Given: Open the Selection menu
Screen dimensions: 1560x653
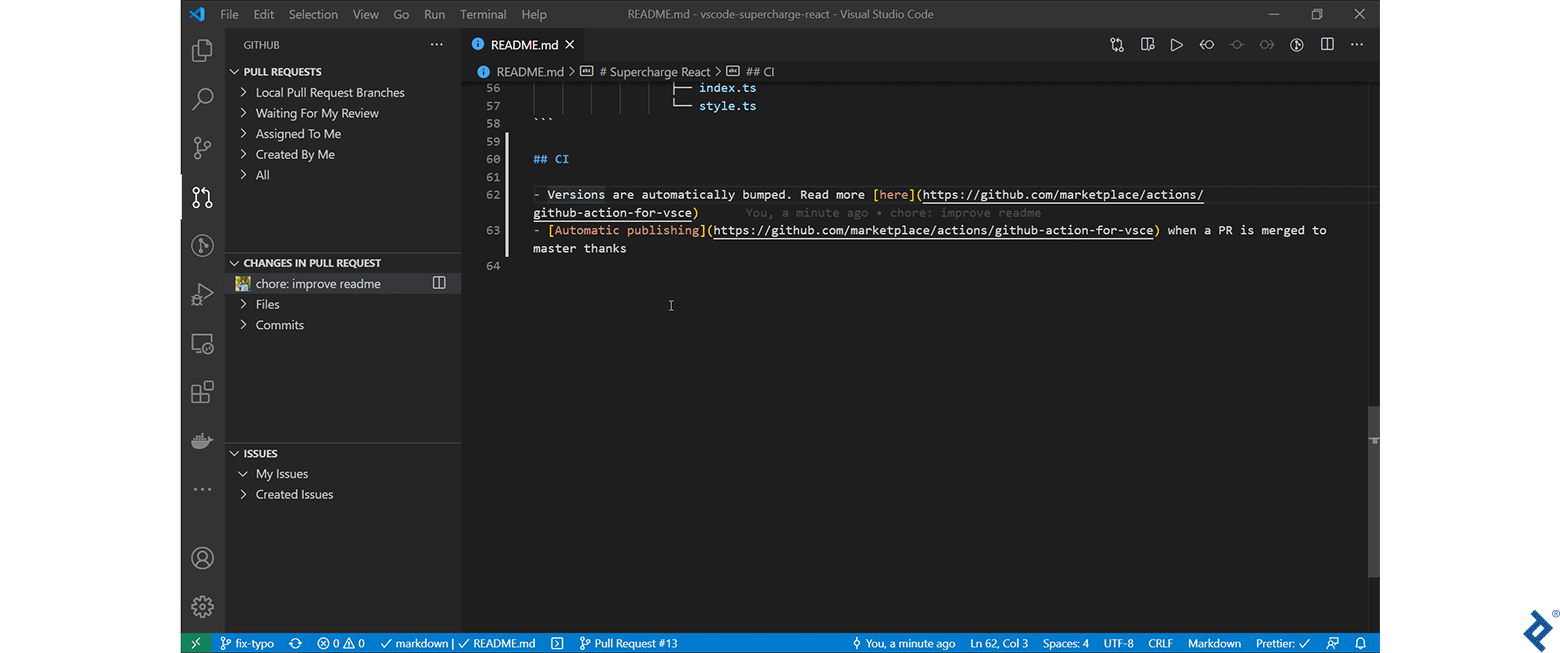Looking at the screenshot, I should click(x=313, y=14).
